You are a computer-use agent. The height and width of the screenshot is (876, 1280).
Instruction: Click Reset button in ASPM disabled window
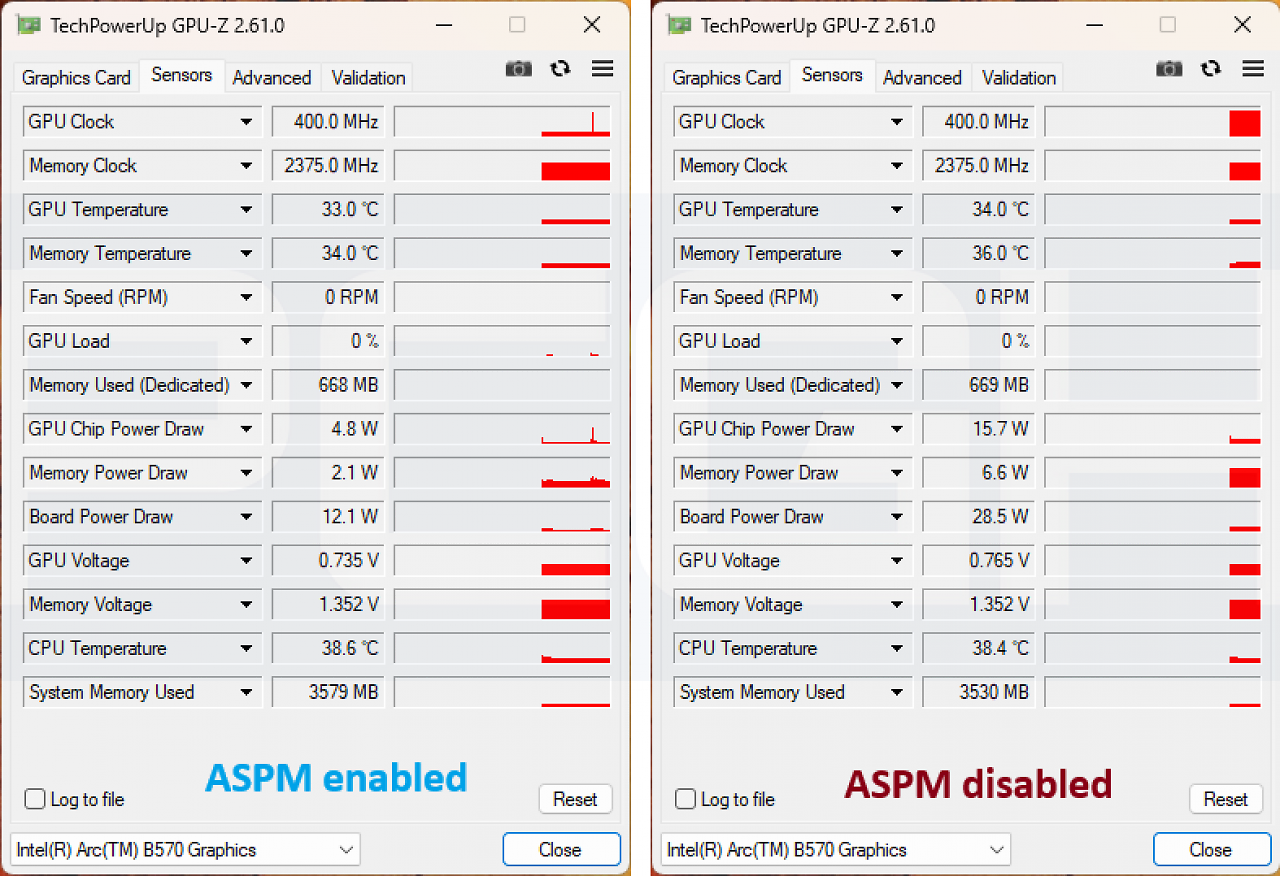[x=1226, y=799]
